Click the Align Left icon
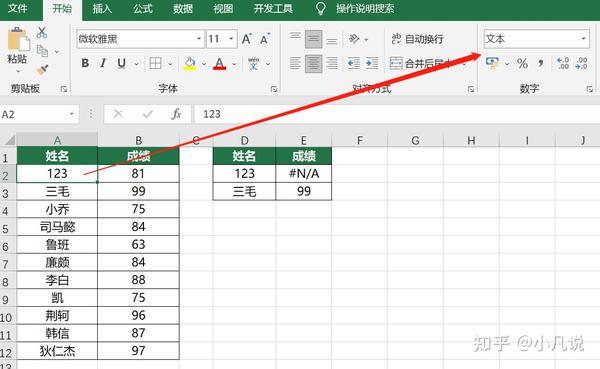Image resolution: width=600 pixels, height=369 pixels. [x=295, y=64]
